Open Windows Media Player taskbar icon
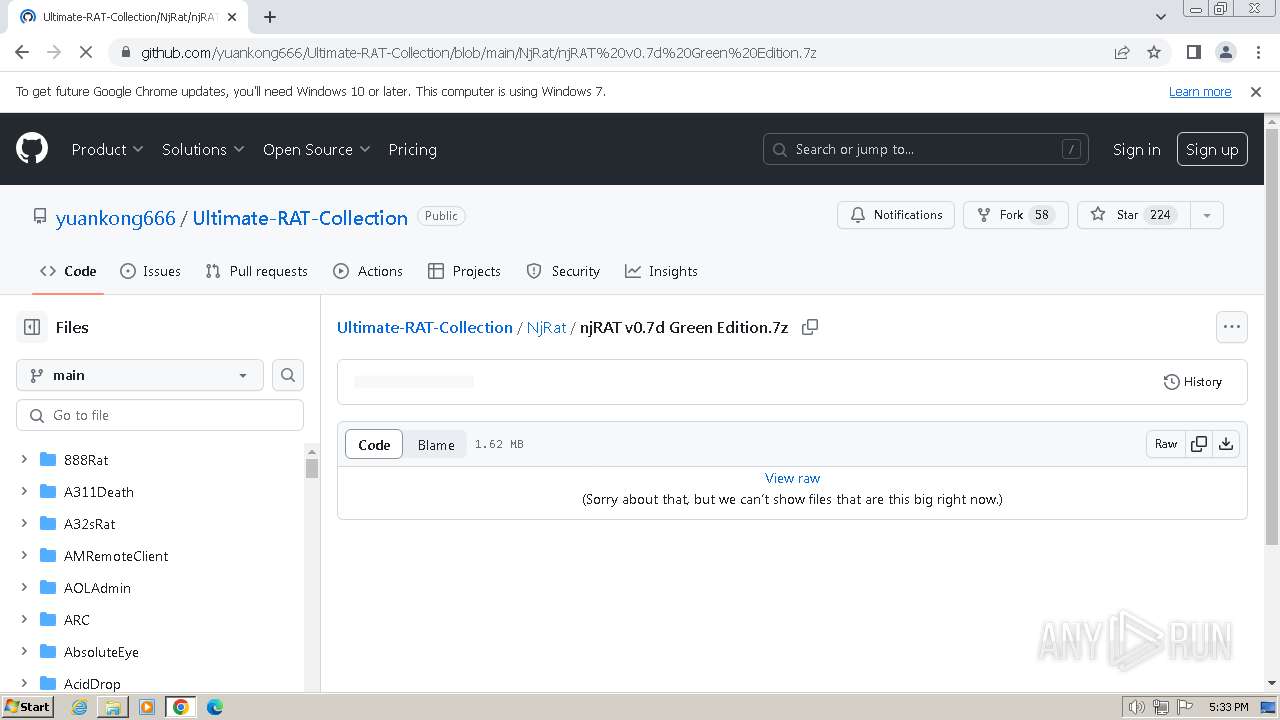1280x720 pixels. point(147,707)
